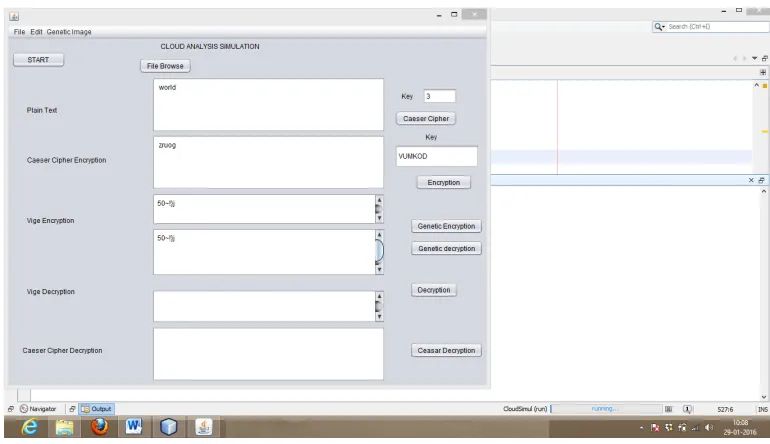Click down arrow of first Vige Encryption scrollbar
This screenshot has height=444, width=770.
tap(379, 218)
